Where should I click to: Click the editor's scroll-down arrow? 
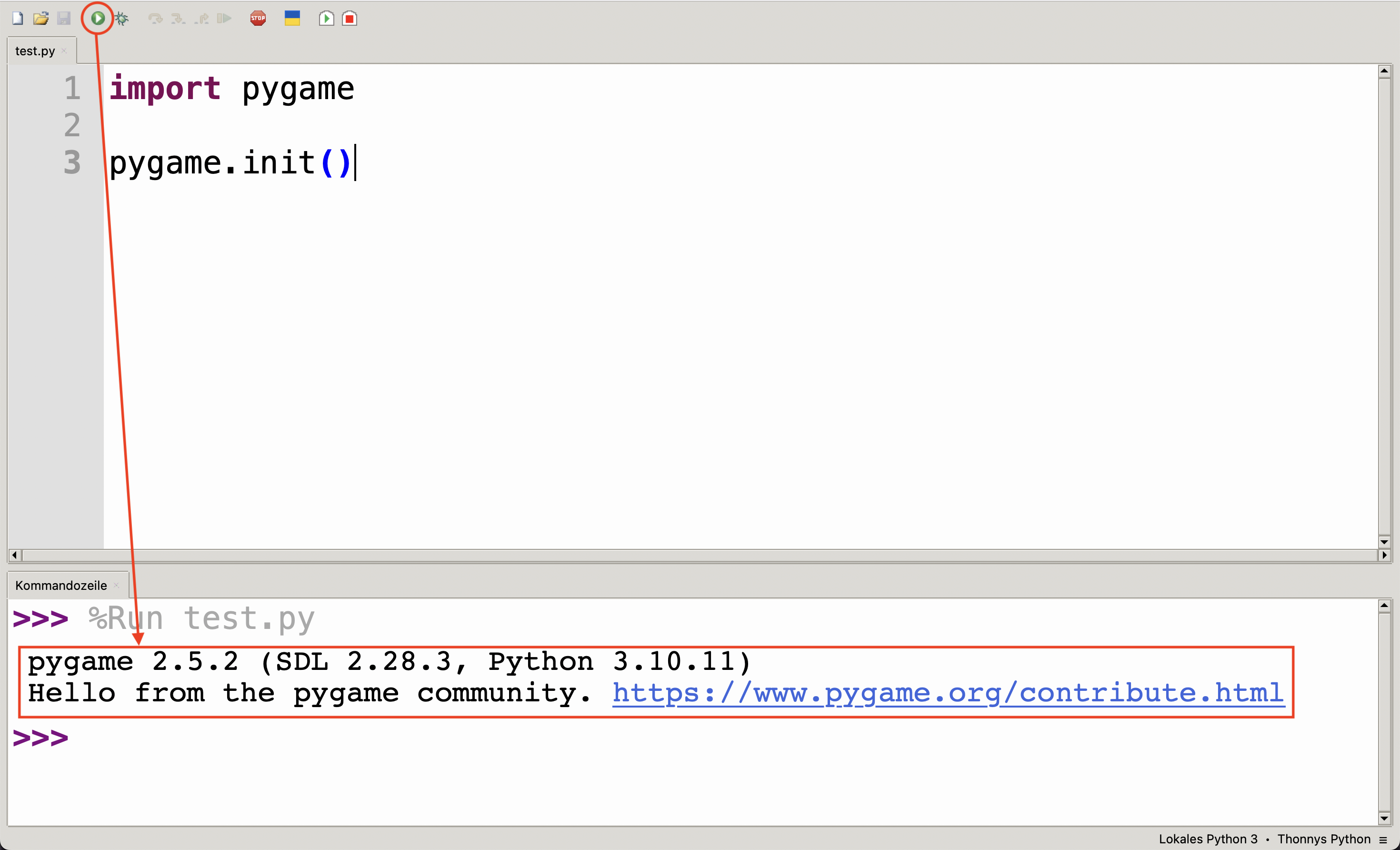pyautogui.click(x=1384, y=542)
